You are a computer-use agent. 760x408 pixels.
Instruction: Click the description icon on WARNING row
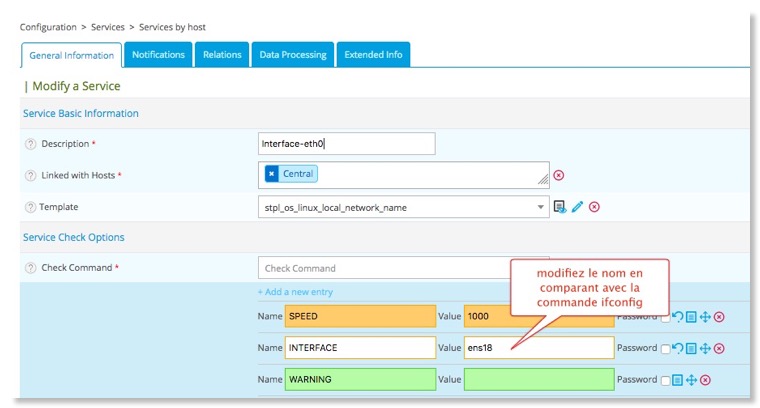point(678,380)
